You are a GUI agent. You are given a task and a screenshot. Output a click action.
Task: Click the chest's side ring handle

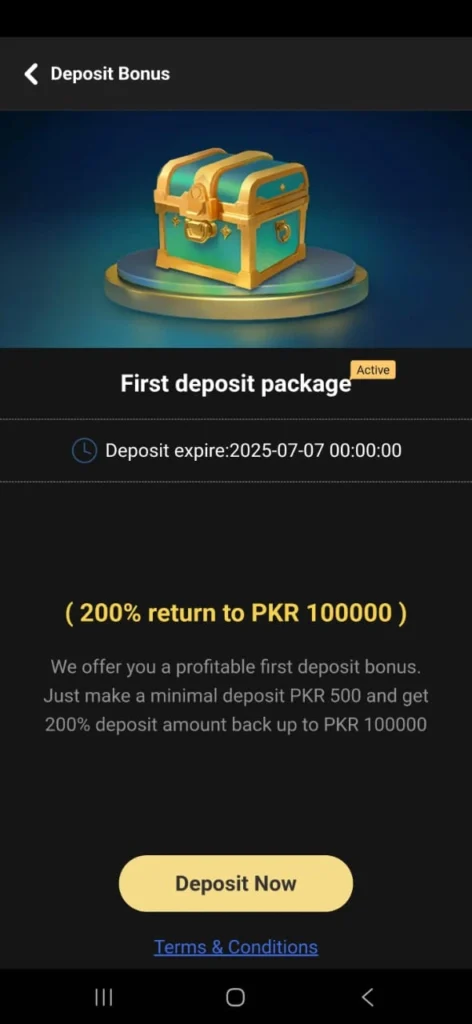click(x=283, y=230)
